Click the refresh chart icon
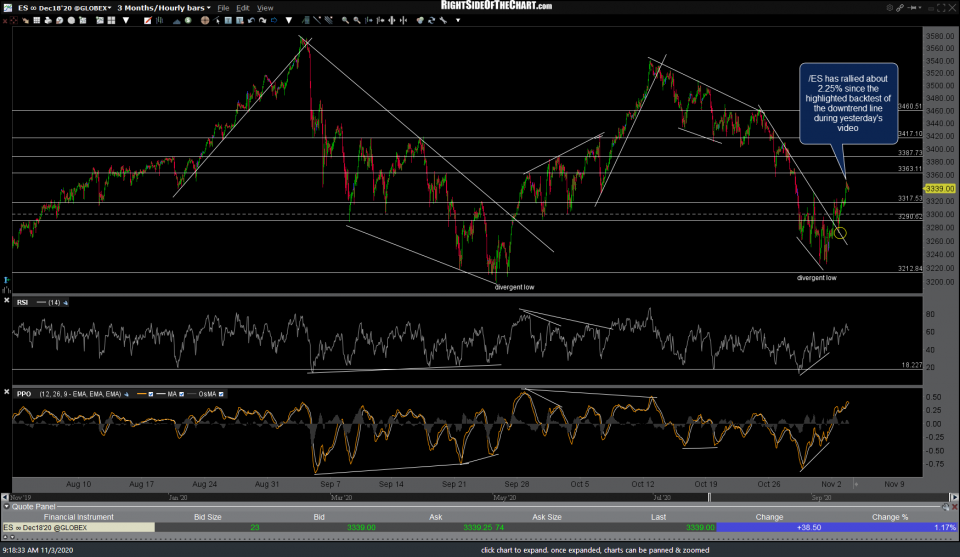 (431, 20)
